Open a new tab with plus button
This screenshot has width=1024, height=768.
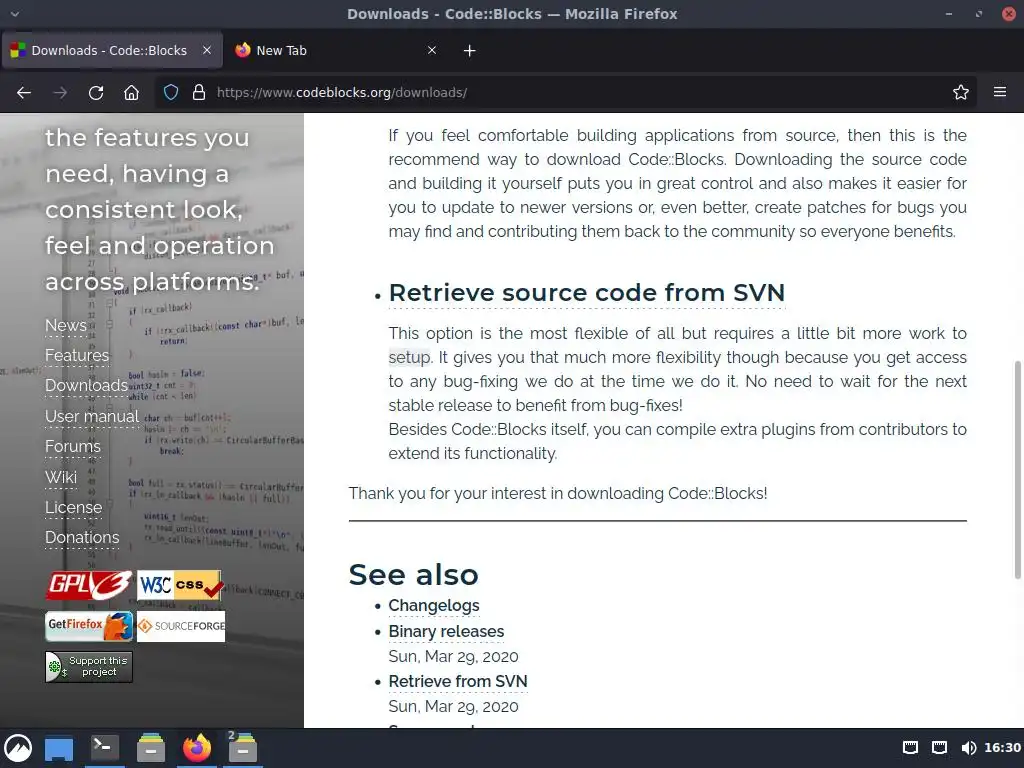coord(469,50)
